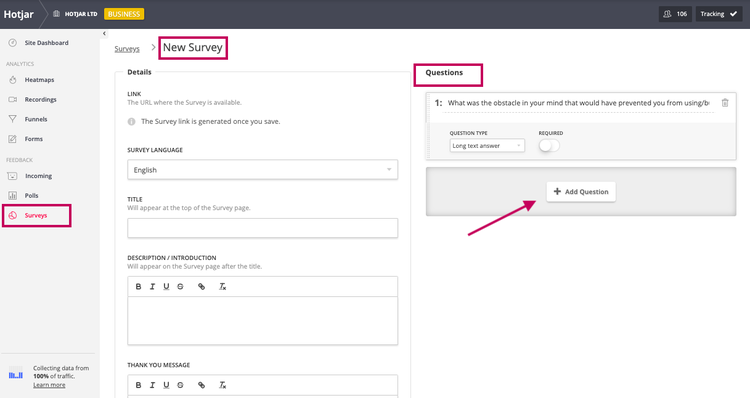The height and width of the screenshot is (398, 750).
Task: Clear formatting in the Thank You Message toolbar
Action: point(222,385)
